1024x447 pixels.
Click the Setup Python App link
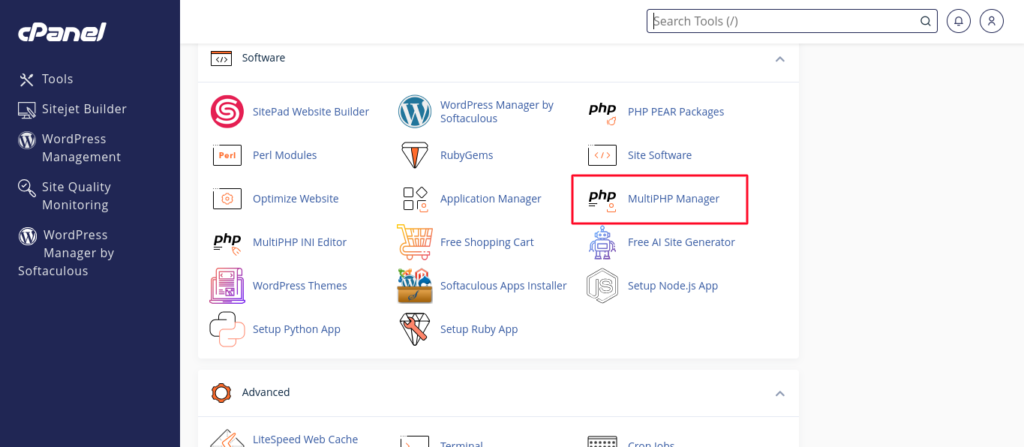pos(296,329)
